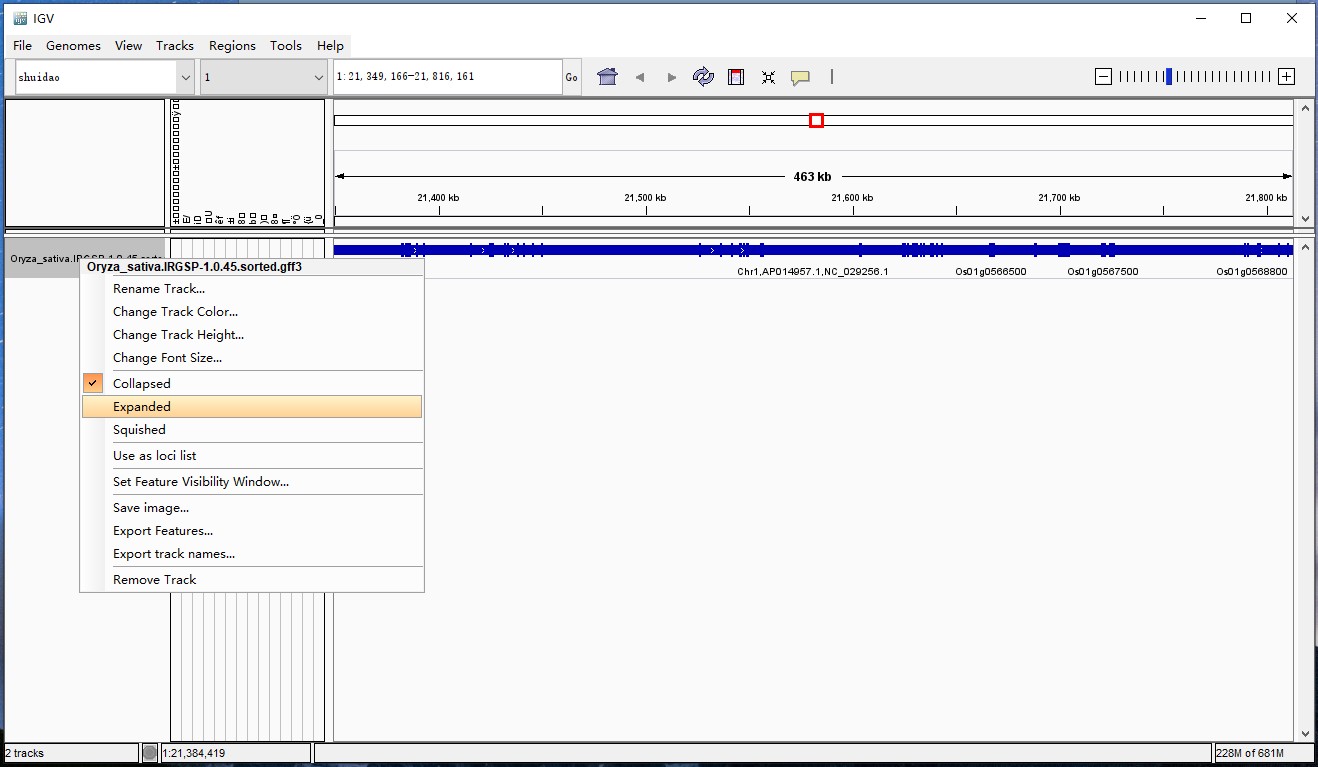Select Set Feature Visibility Window...
The image size is (1318, 767).
point(253,482)
